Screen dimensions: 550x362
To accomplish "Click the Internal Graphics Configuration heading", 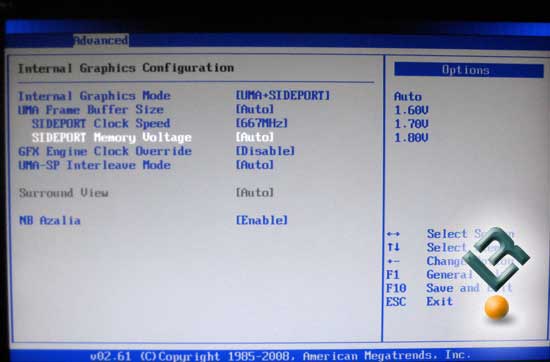I will [x=126, y=68].
